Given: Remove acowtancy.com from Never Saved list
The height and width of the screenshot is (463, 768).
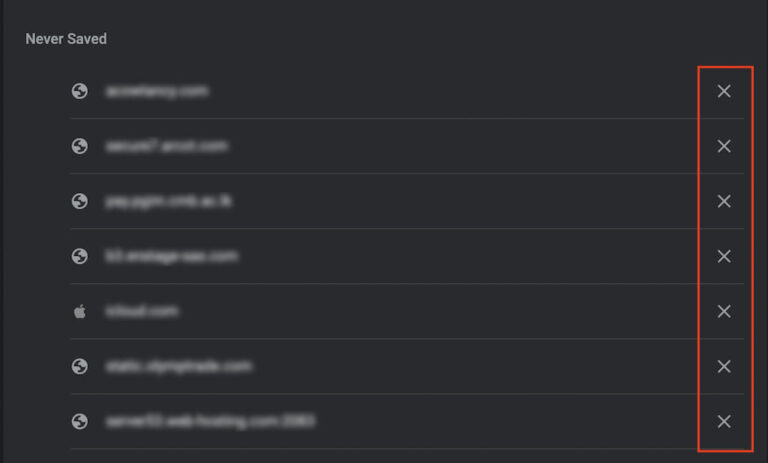Looking at the screenshot, I should 724,92.
